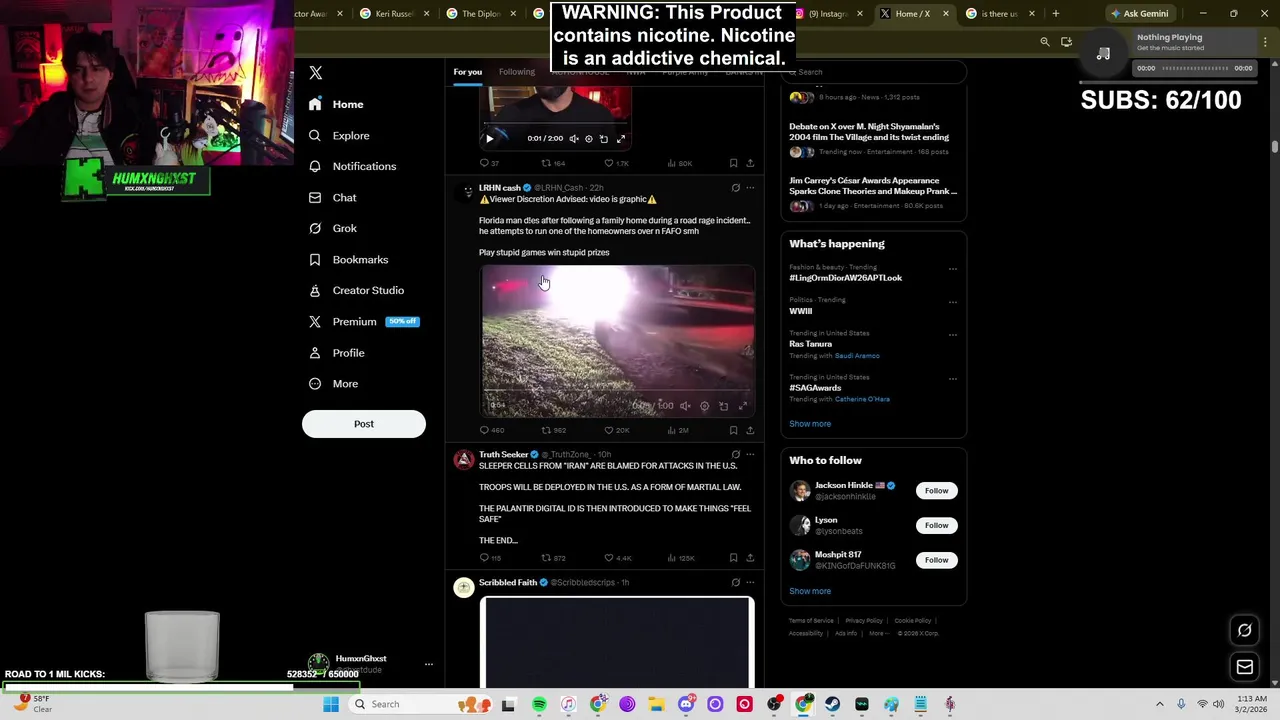Like the post with 1.7K likes
This screenshot has width=1280, height=720.
(x=616, y=163)
